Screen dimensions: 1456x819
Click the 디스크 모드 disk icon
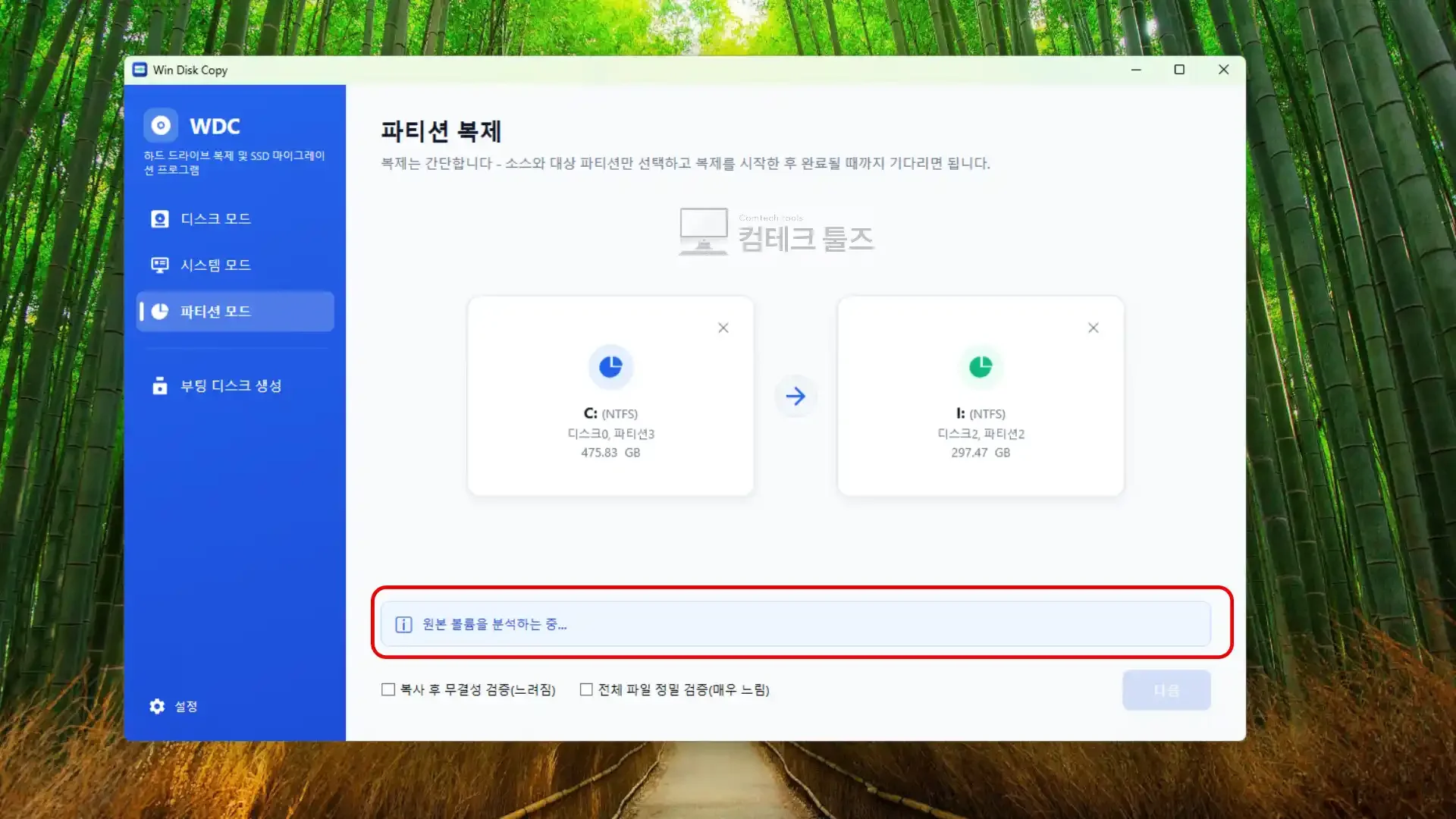(x=159, y=219)
